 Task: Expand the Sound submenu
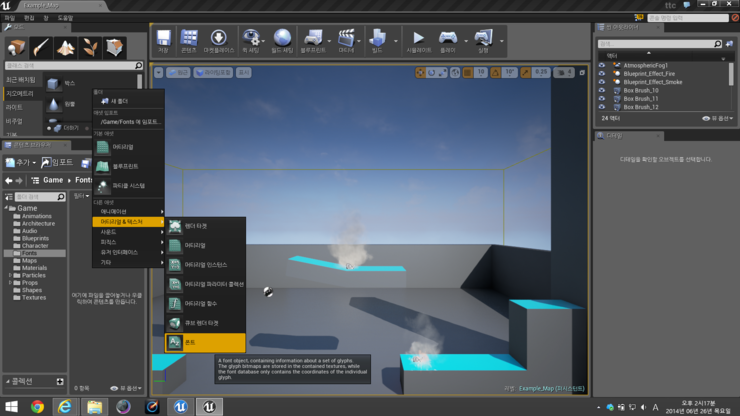tap(128, 232)
